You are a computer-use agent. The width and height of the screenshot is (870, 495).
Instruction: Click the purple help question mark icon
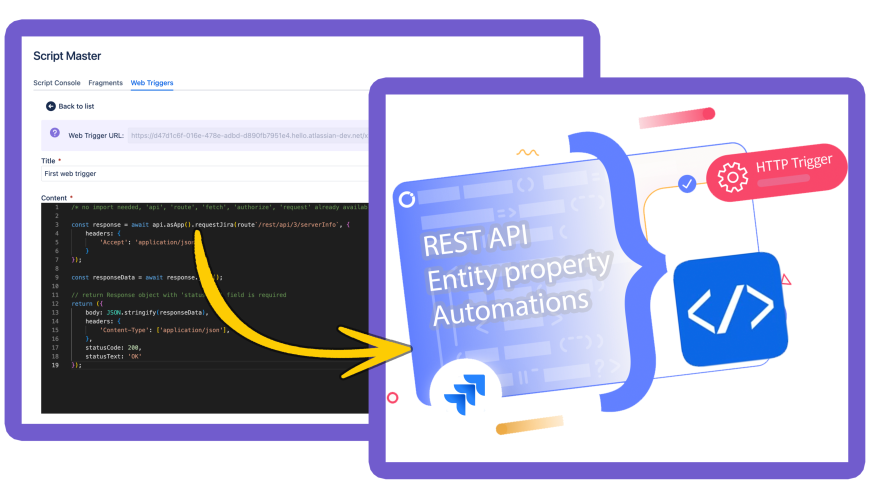pyautogui.click(x=54, y=133)
